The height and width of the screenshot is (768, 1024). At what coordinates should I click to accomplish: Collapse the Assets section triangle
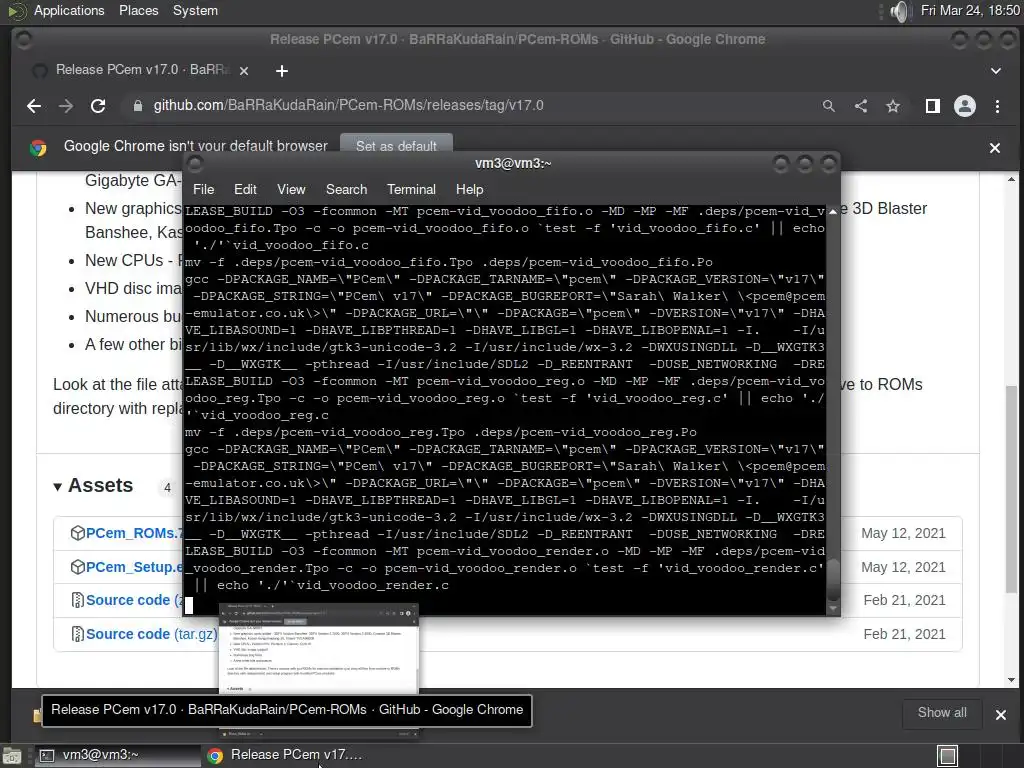[x=57, y=487]
